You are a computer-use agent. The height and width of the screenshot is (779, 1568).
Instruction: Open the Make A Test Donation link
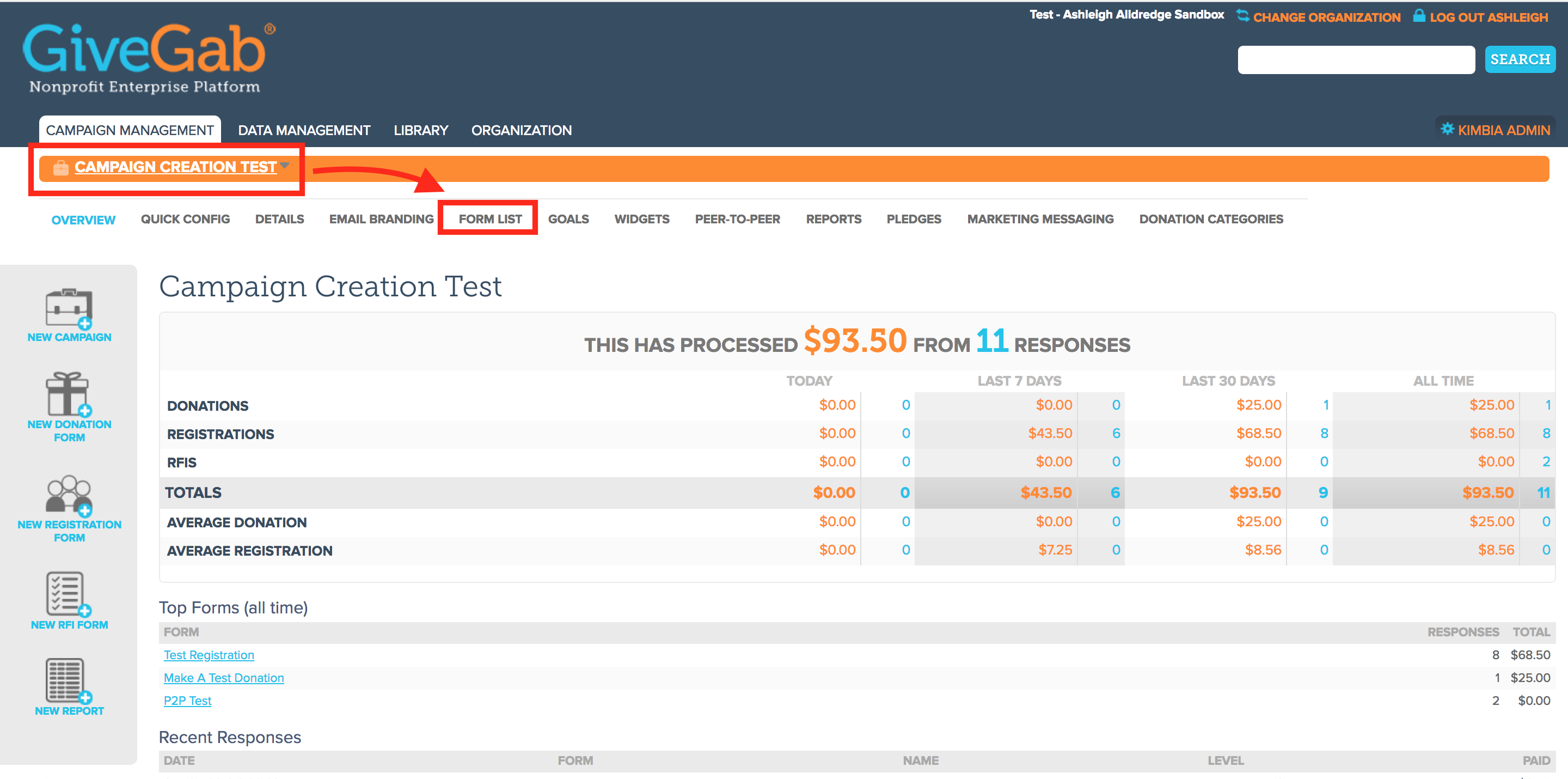(x=223, y=678)
